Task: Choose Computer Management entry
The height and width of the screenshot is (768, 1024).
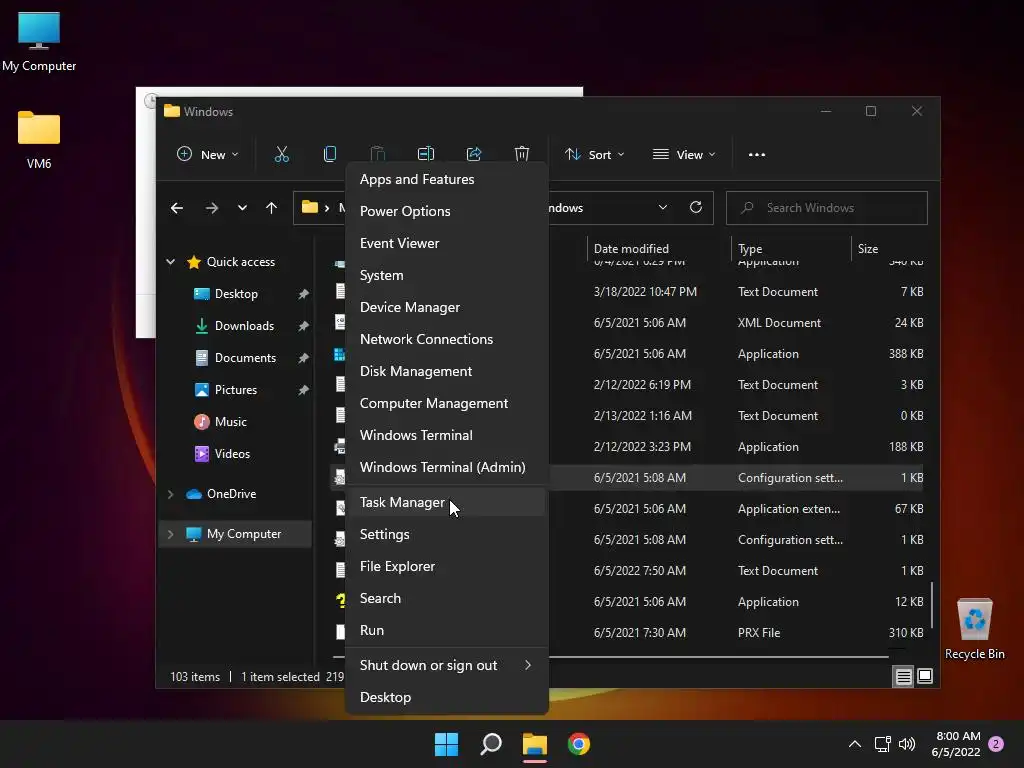Action: pyautogui.click(x=446, y=404)
